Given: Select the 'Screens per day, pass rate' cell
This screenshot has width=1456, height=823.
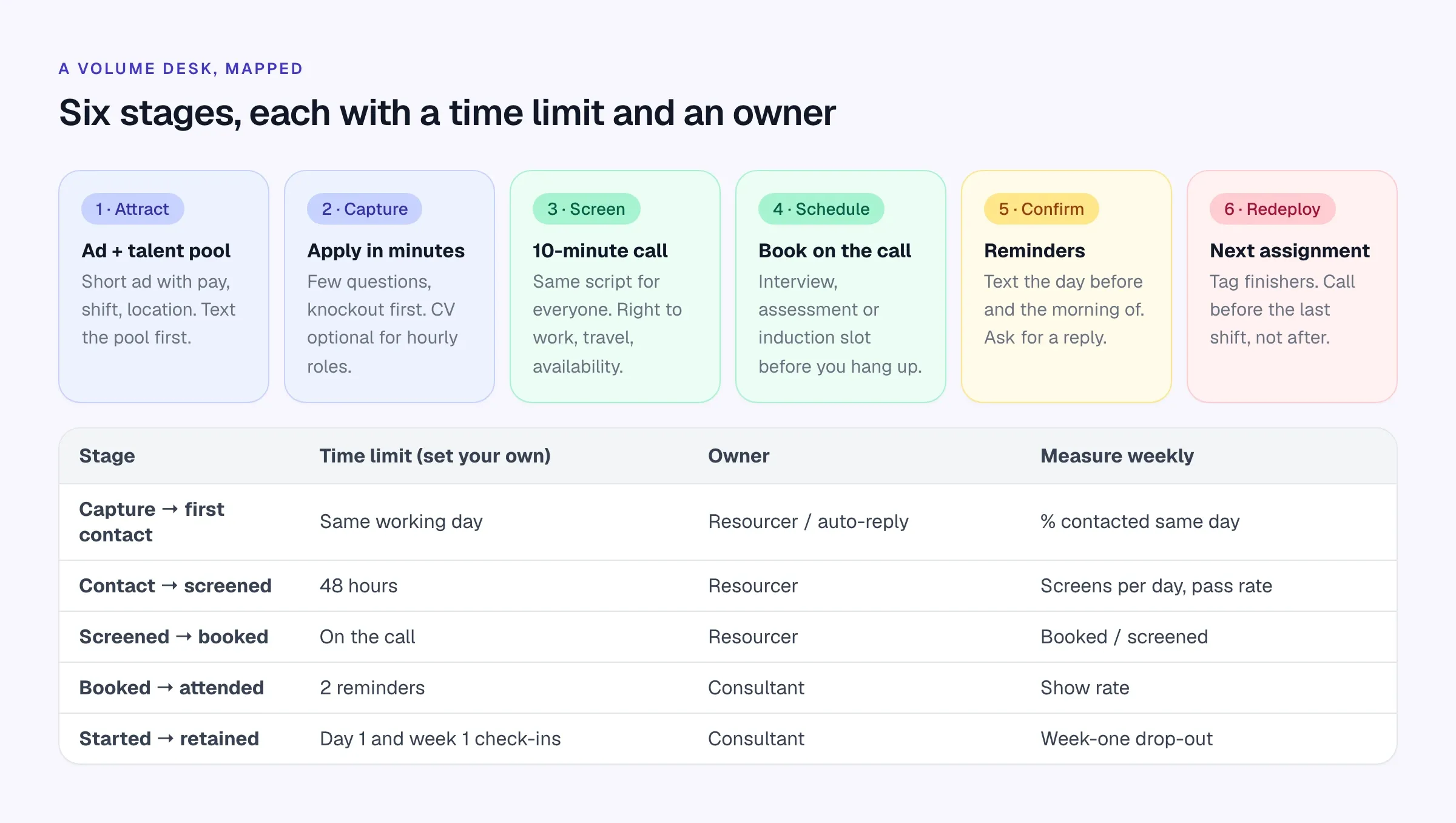Looking at the screenshot, I should pyautogui.click(x=1156, y=586).
